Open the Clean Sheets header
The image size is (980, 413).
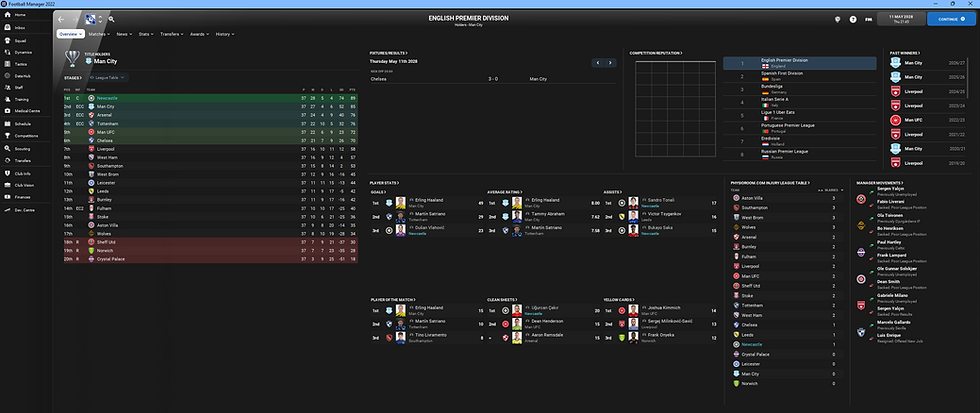point(501,300)
